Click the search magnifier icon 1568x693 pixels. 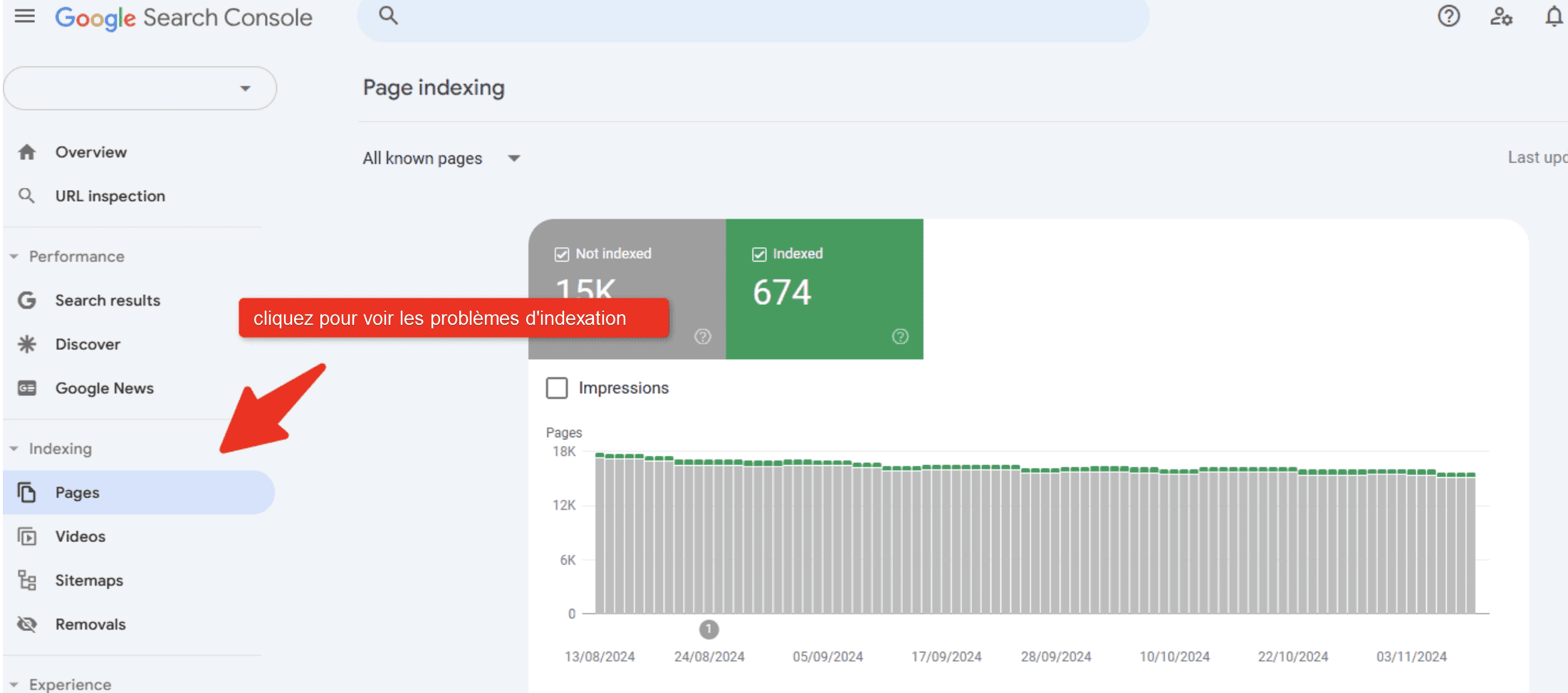click(x=388, y=15)
